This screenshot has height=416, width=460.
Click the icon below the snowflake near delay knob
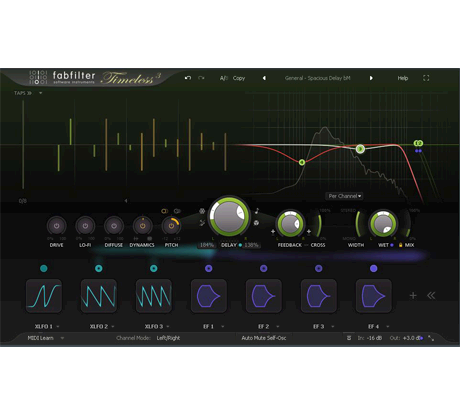tap(202, 223)
